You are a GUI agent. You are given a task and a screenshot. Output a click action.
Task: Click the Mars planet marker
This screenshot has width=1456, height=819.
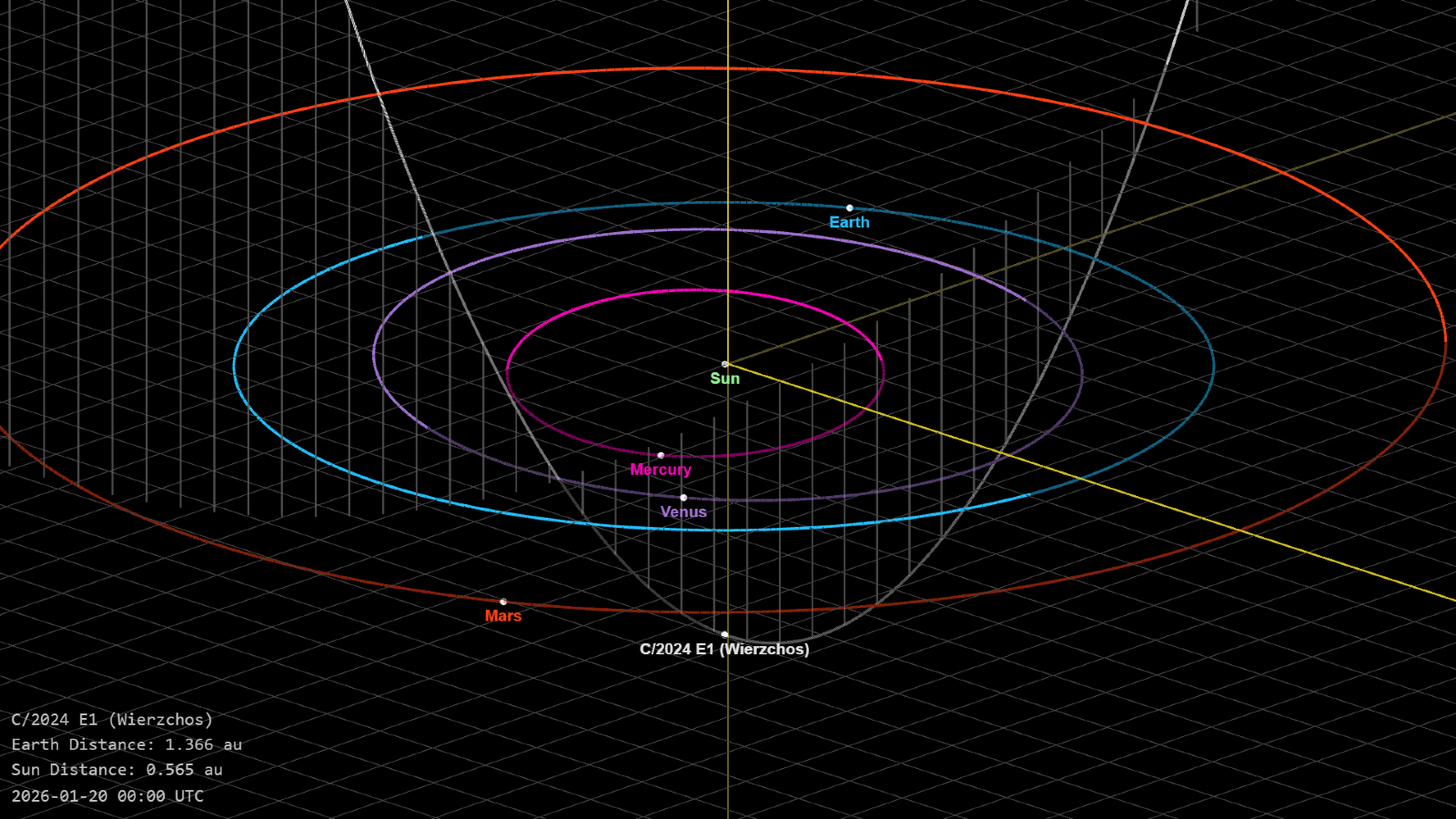(x=504, y=601)
